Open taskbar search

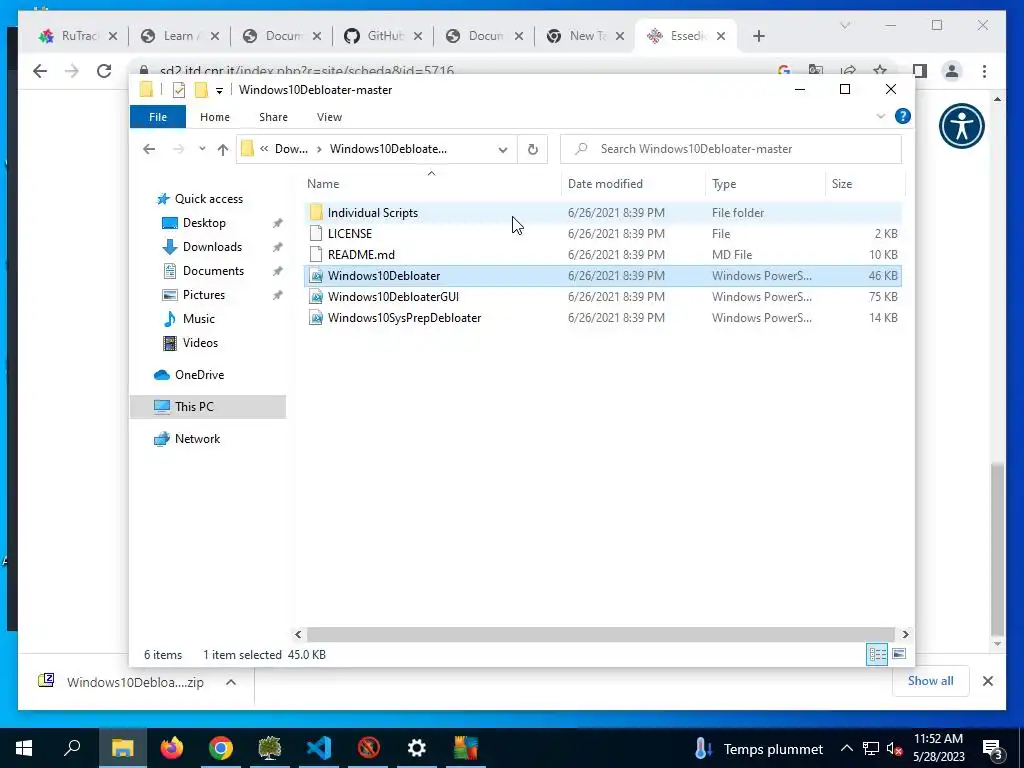[72, 748]
